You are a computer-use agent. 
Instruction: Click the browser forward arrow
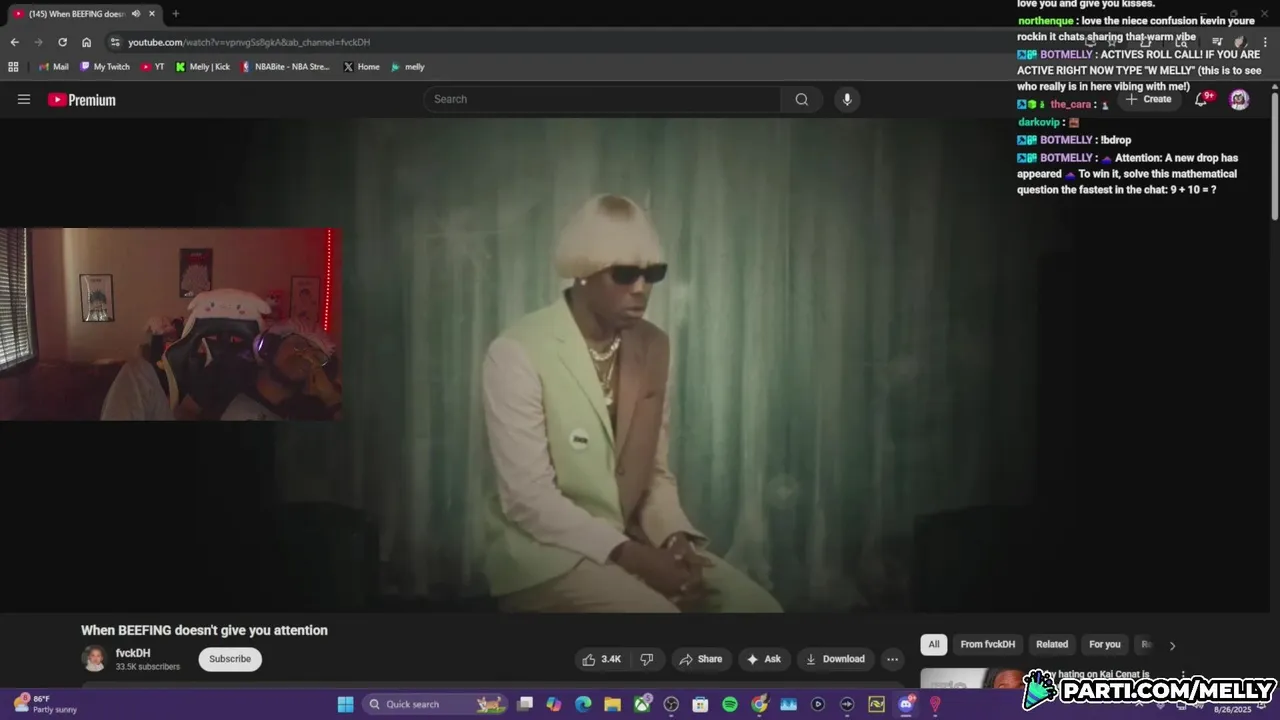click(38, 42)
